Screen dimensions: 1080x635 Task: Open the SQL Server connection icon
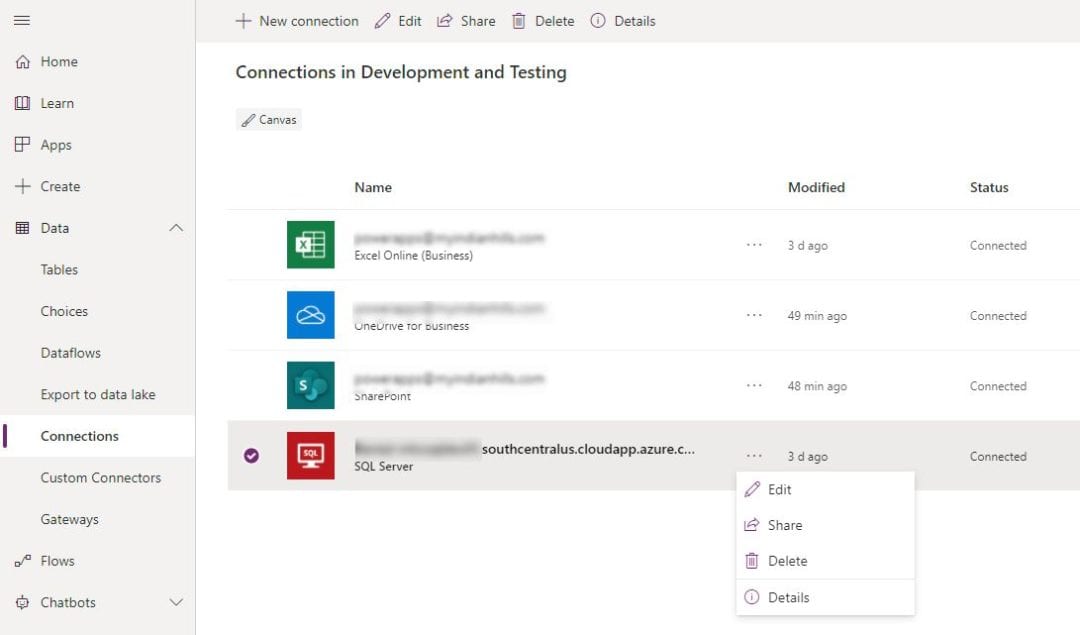click(x=310, y=456)
